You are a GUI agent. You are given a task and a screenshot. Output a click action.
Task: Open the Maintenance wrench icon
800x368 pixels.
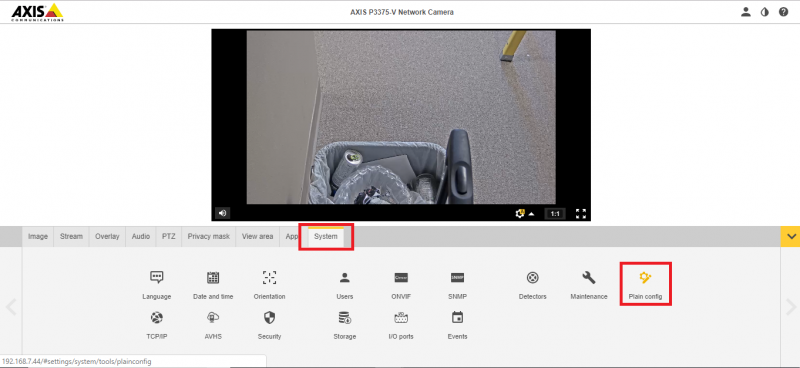pos(589,278)
